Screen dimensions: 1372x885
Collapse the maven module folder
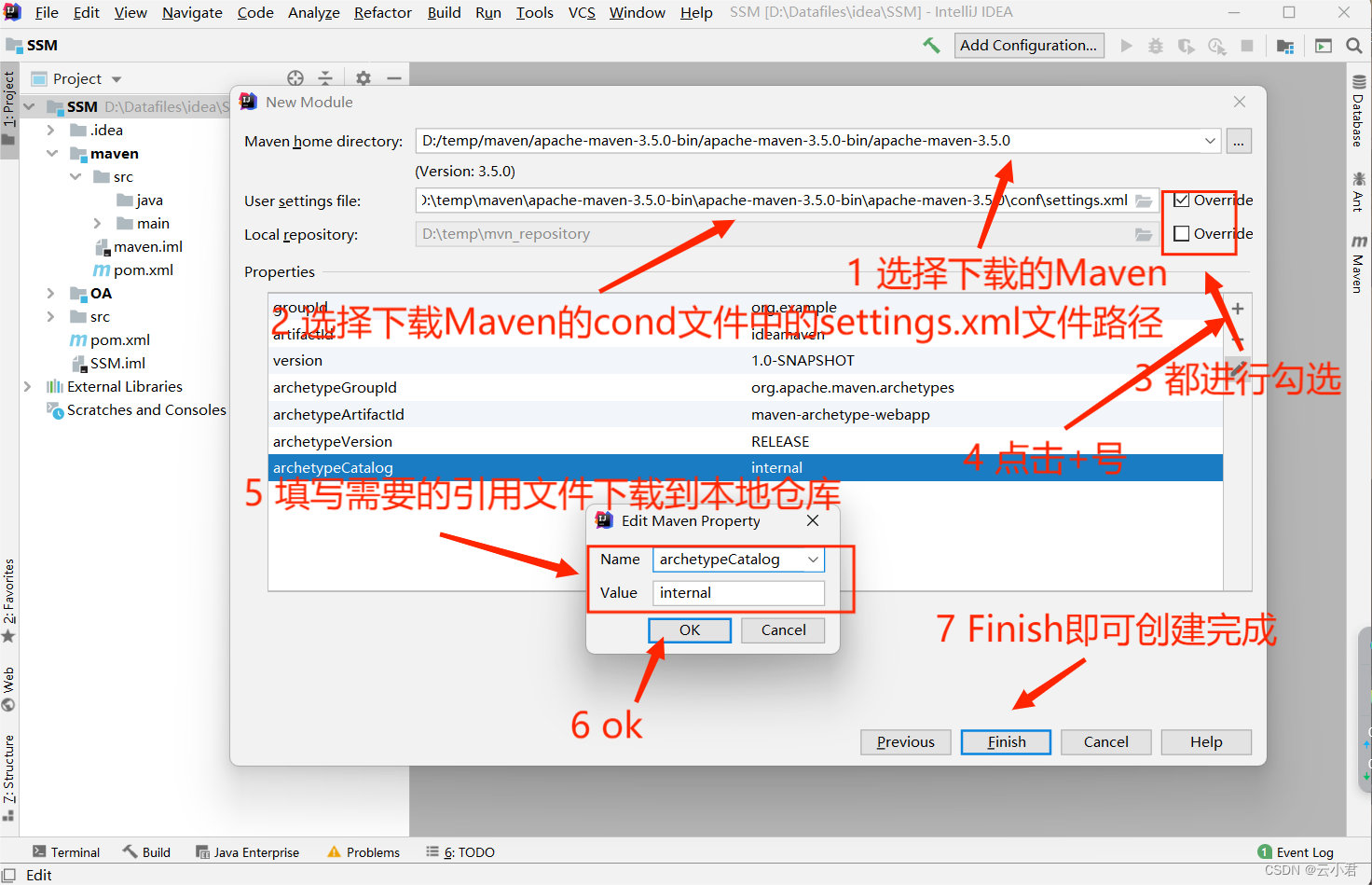pos(51,154)
